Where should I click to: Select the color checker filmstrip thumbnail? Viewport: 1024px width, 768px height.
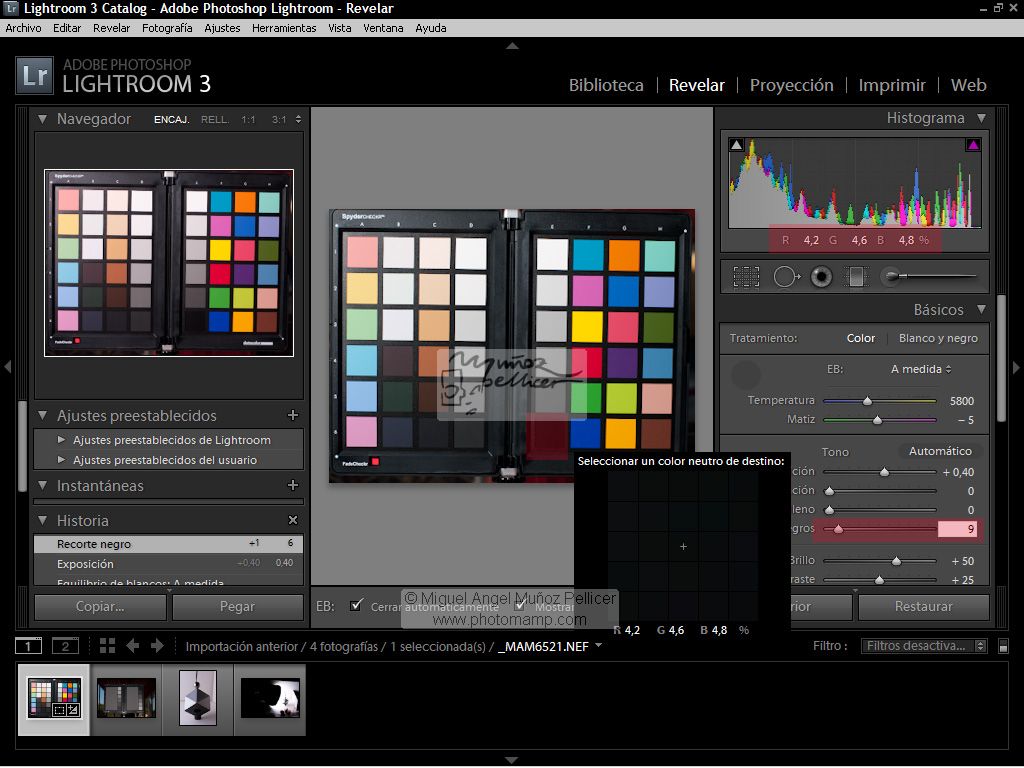pos(54,697)
